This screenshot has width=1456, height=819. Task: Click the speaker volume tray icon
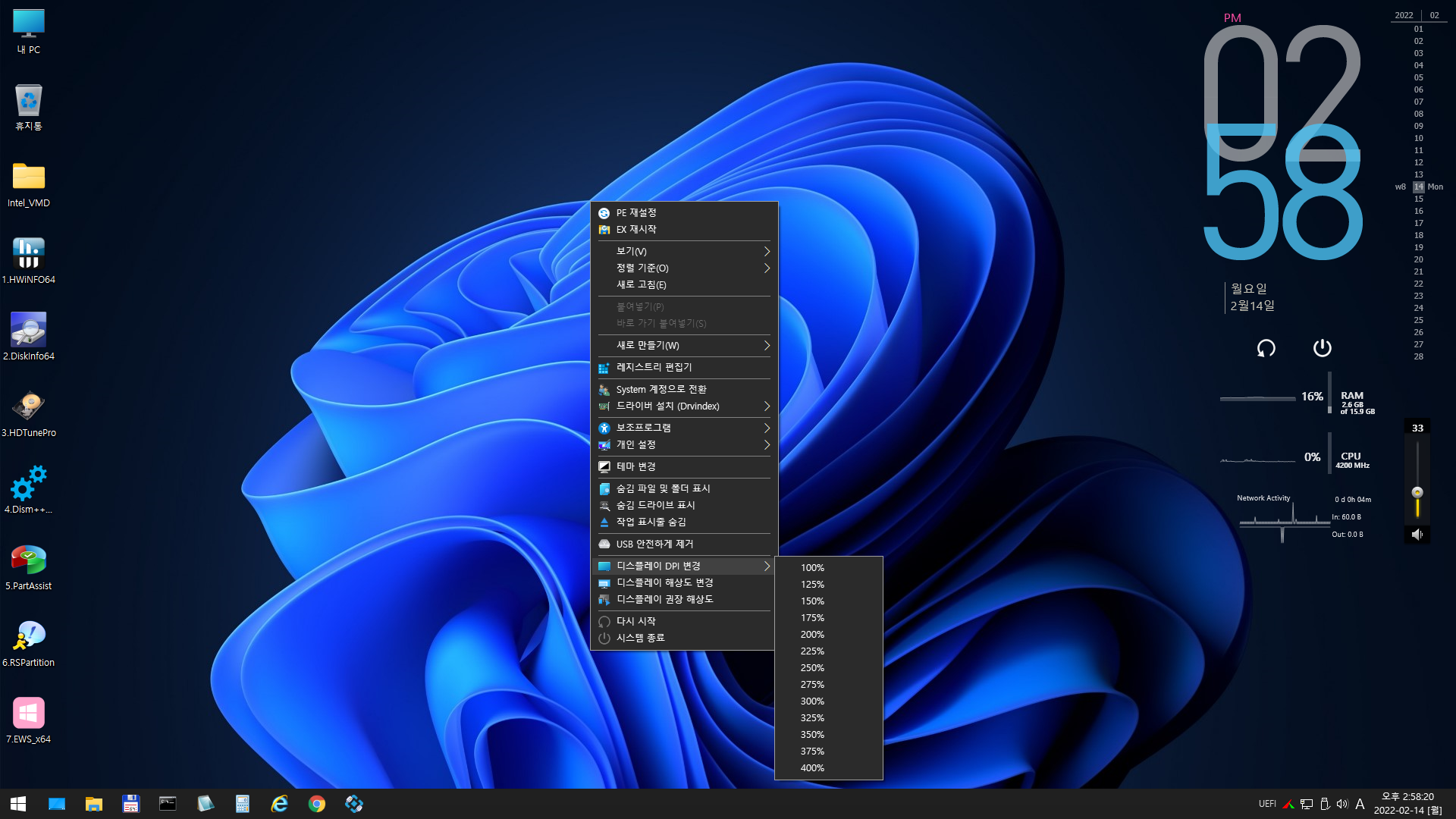(1342, 804)
